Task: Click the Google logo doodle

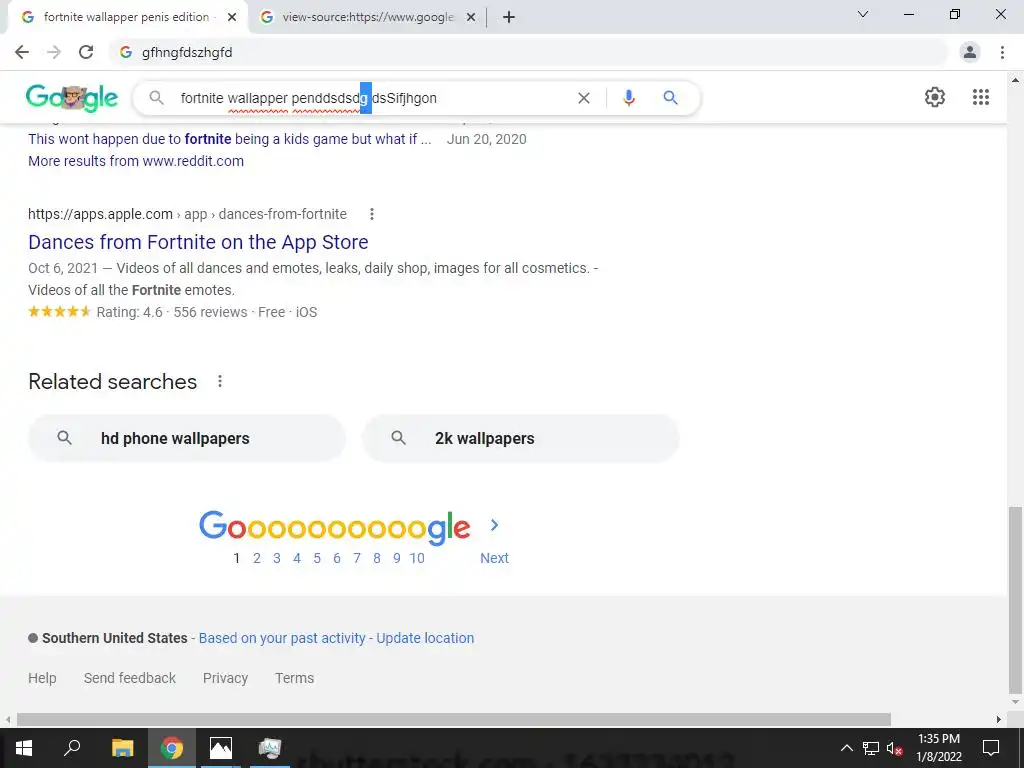Action: (72, 98)
